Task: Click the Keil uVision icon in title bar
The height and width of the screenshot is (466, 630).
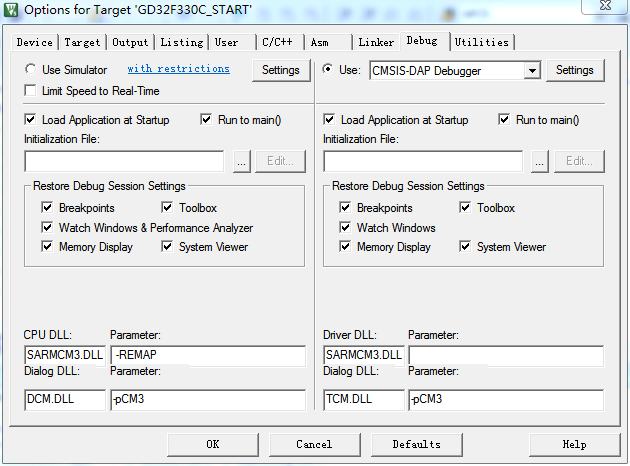Action: click(10, 10)
